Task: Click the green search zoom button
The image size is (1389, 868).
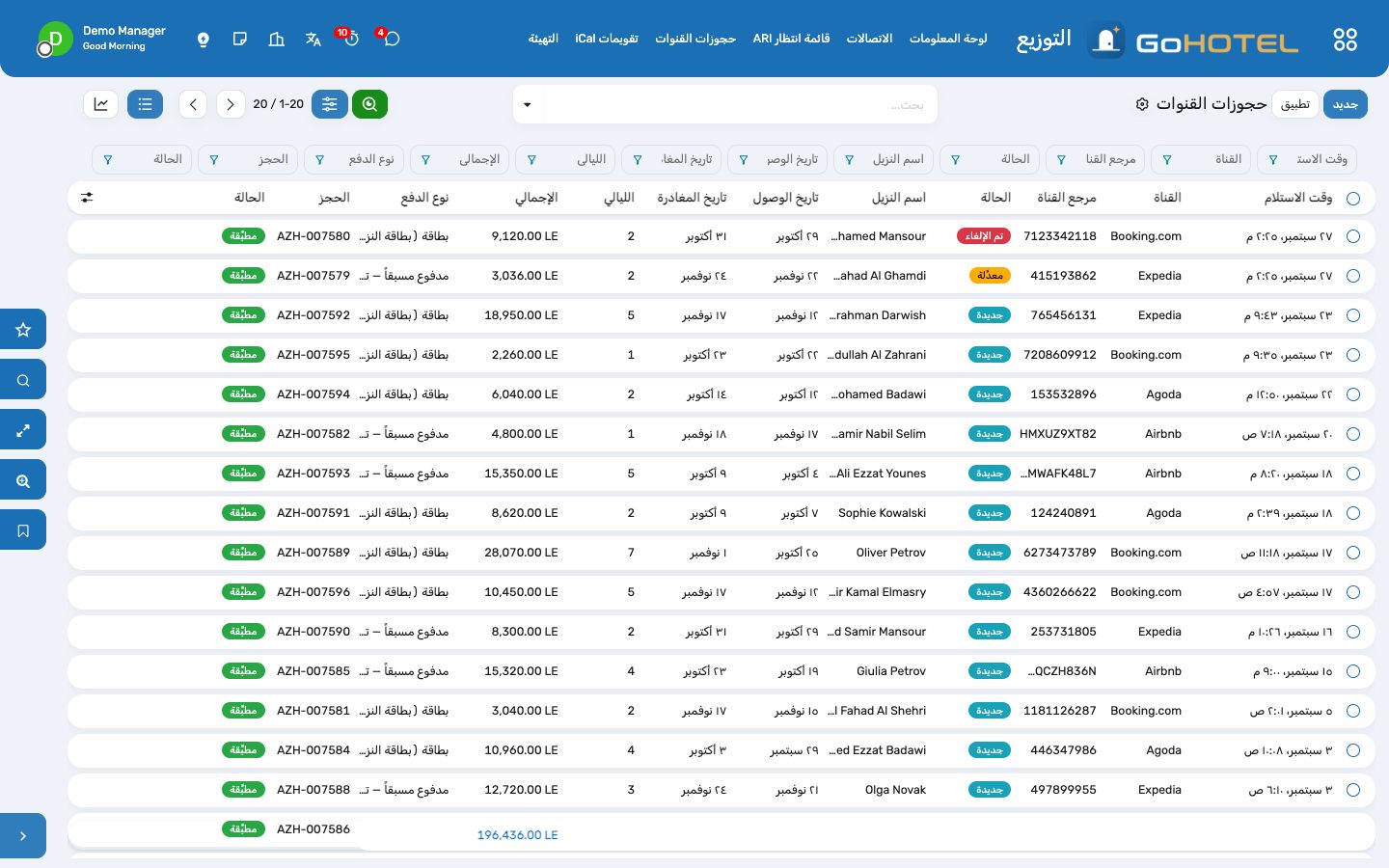Action: (x=369, y=104)
